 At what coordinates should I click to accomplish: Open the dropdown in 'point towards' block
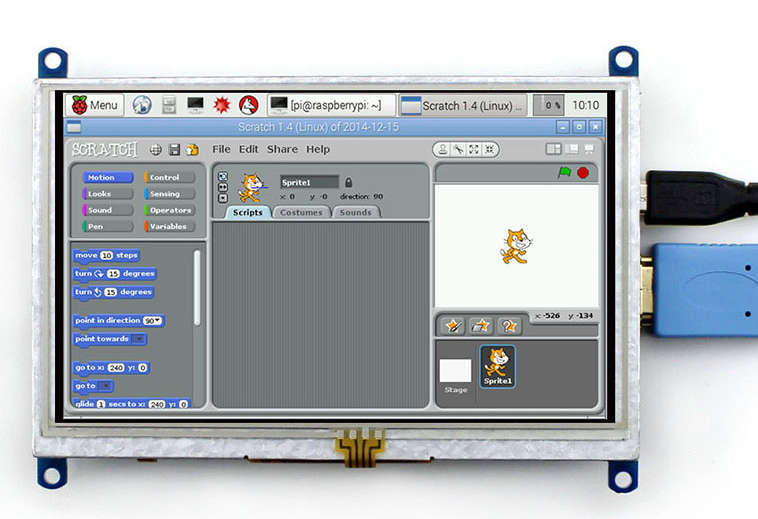tap(138, 339)
